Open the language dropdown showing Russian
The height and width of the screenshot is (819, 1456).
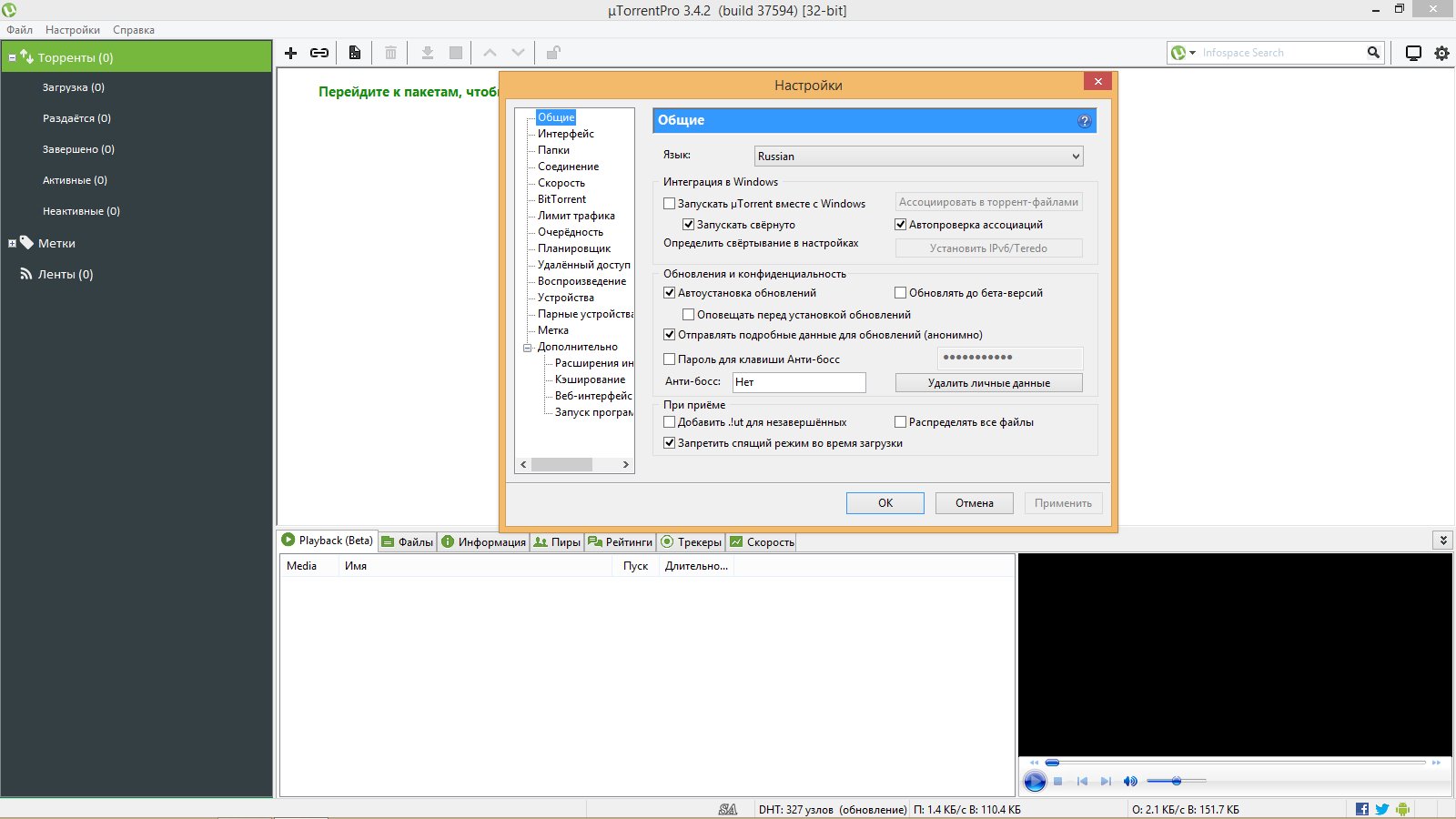[x=919, y=157]
